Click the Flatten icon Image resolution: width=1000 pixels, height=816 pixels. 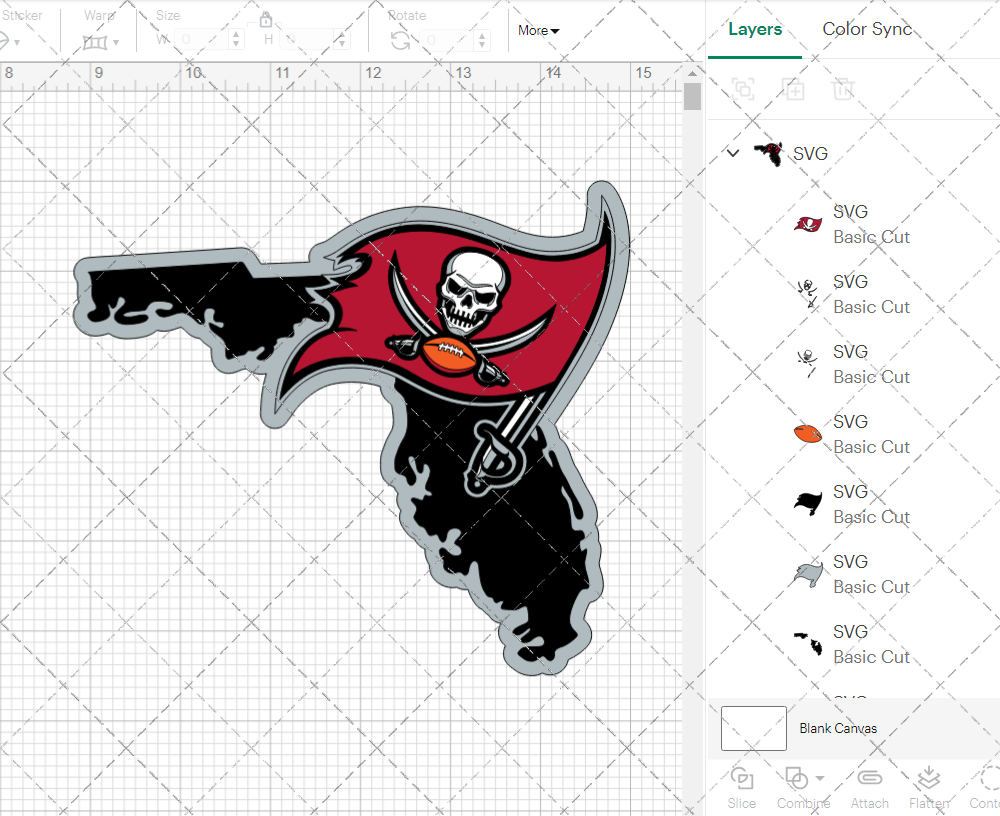[x=929, y=778]
